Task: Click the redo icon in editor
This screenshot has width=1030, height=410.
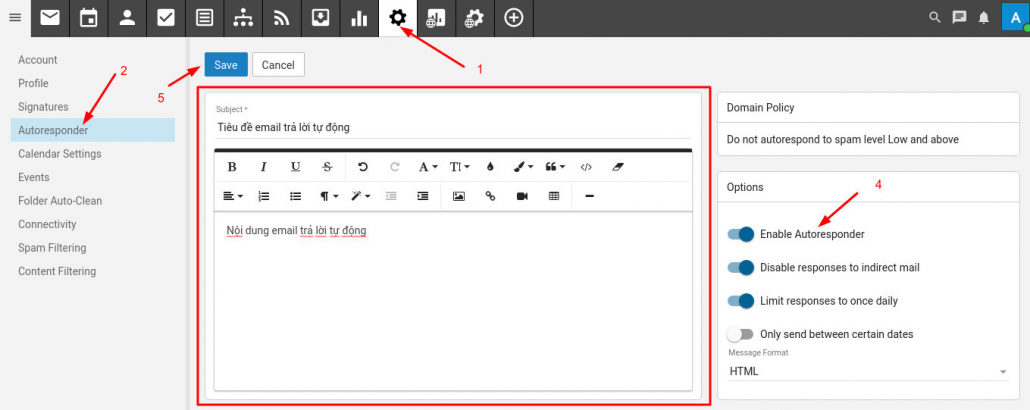Action: (x=395, y=167)
